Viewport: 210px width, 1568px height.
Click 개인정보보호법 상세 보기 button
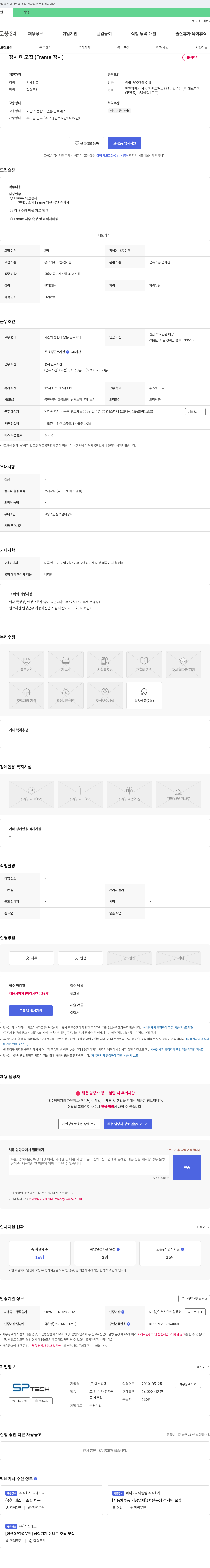tap(79, 1124)
